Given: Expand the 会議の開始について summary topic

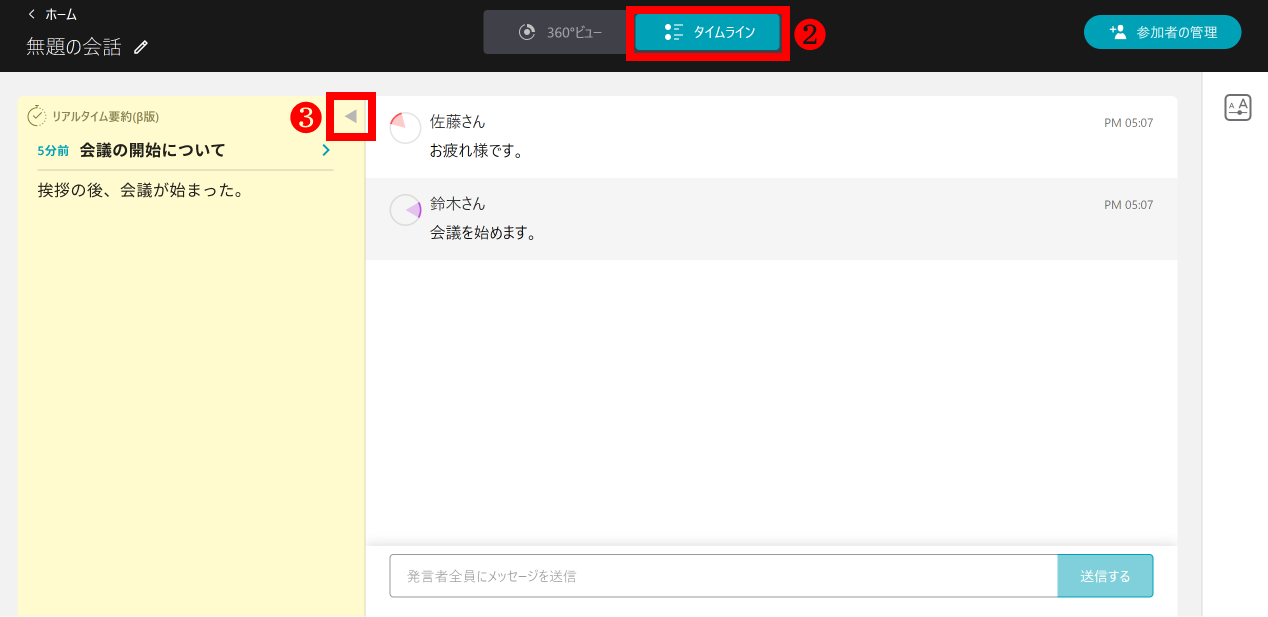Looking at the screenshot, I should 325,149.
